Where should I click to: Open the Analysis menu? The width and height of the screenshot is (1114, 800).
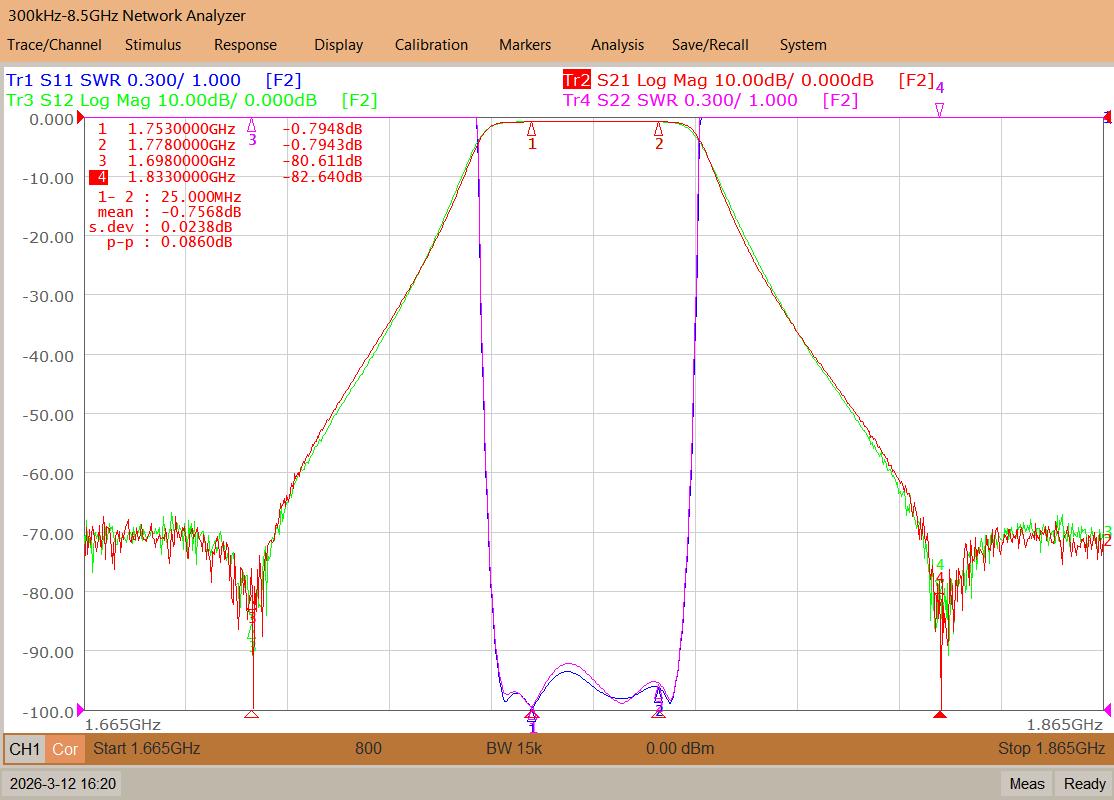click(x=617, y=45)
